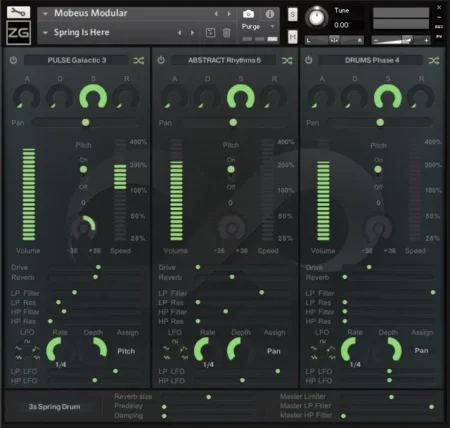Solo the instrument with S button

(x=292, y=14)
